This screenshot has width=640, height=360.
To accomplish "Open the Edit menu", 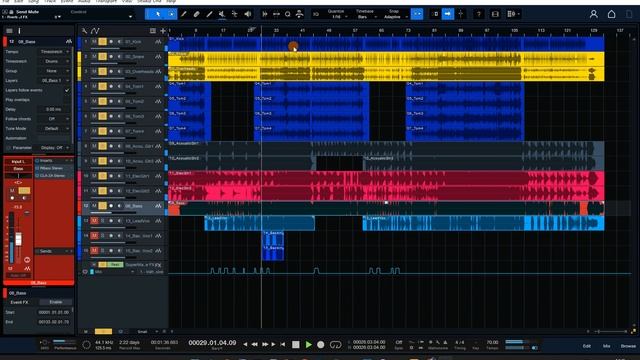I will [18, 1].
